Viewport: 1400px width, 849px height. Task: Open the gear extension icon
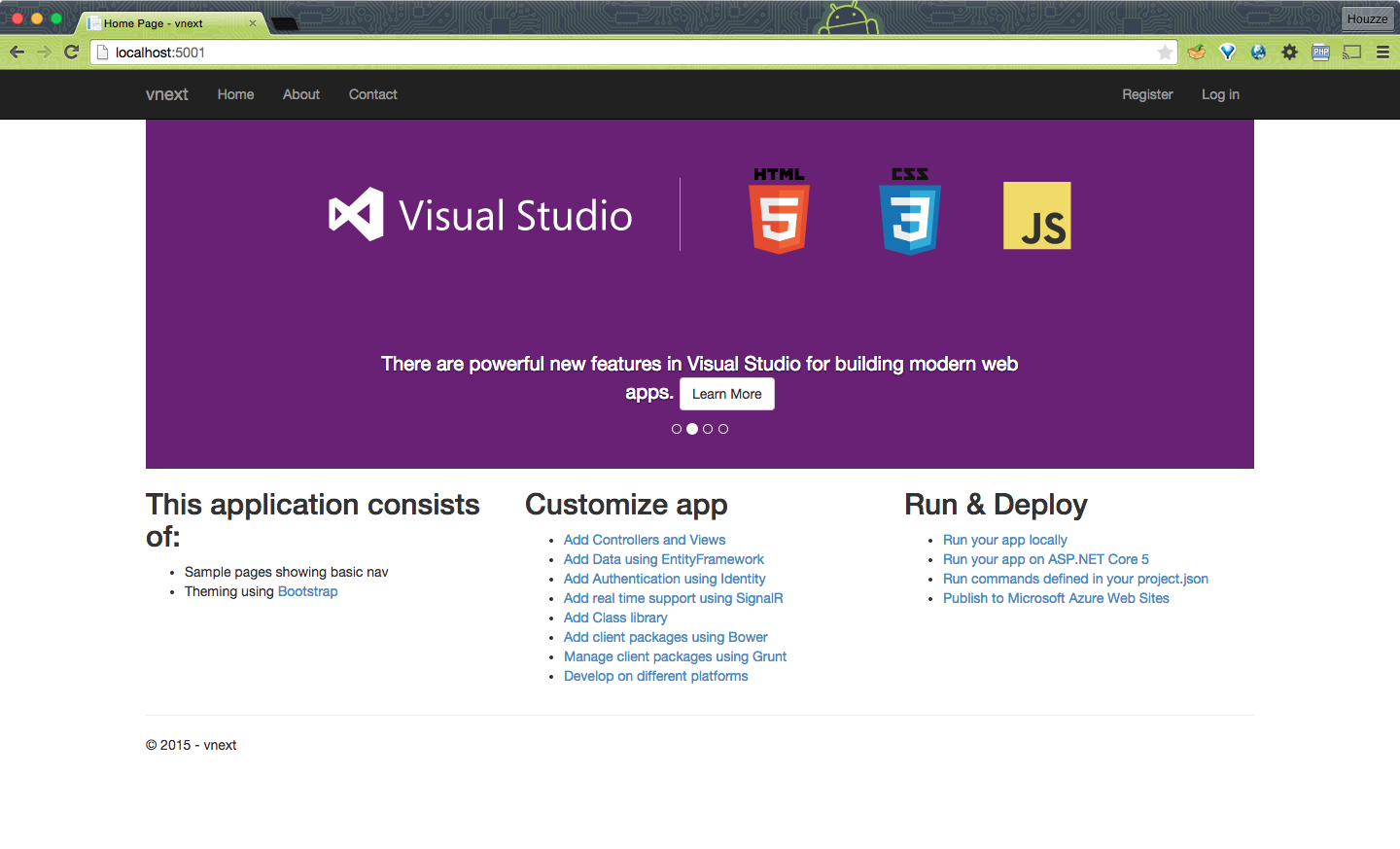tap(1289, 53)
